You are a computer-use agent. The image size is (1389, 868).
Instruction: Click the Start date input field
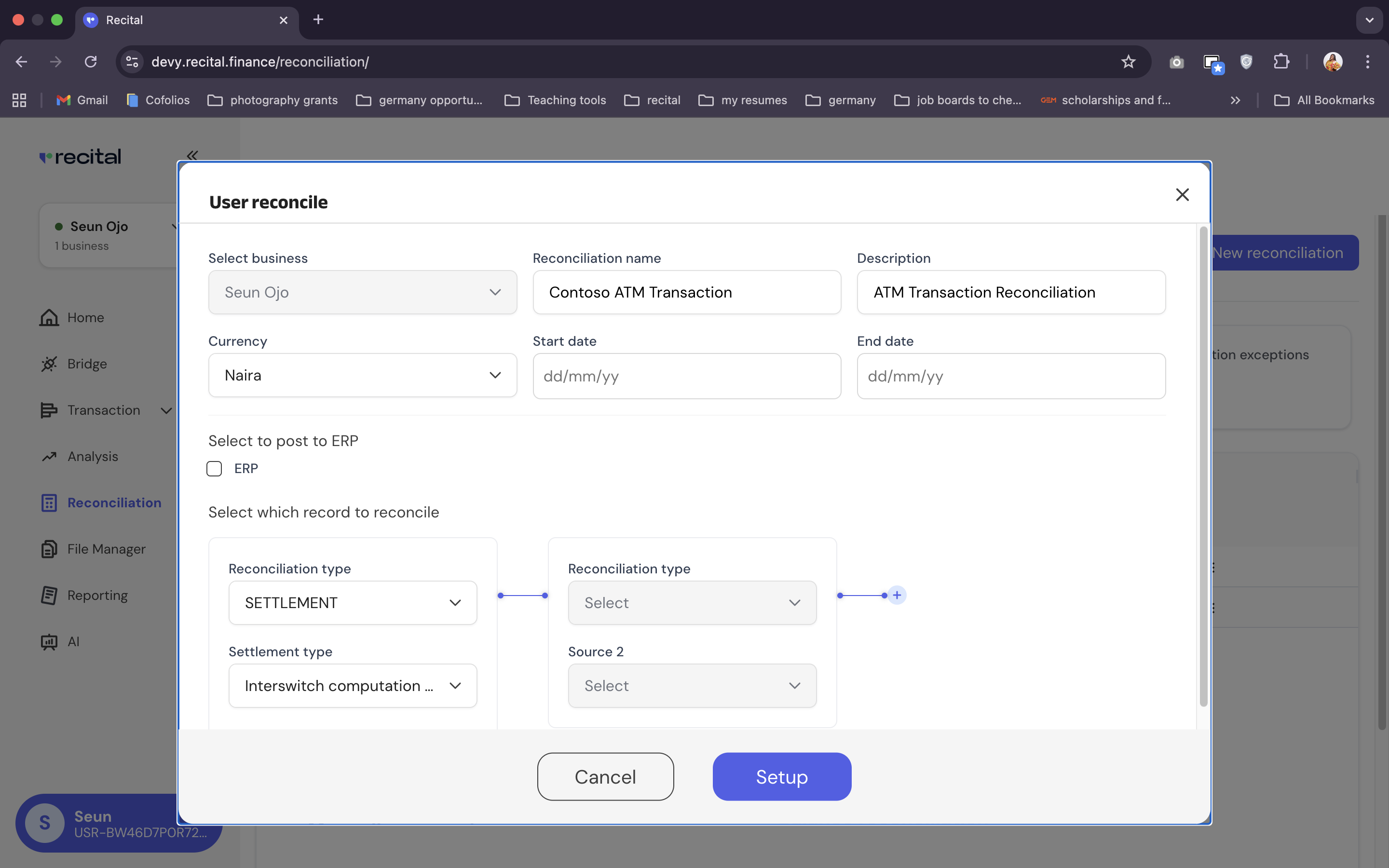coord(686,376)
